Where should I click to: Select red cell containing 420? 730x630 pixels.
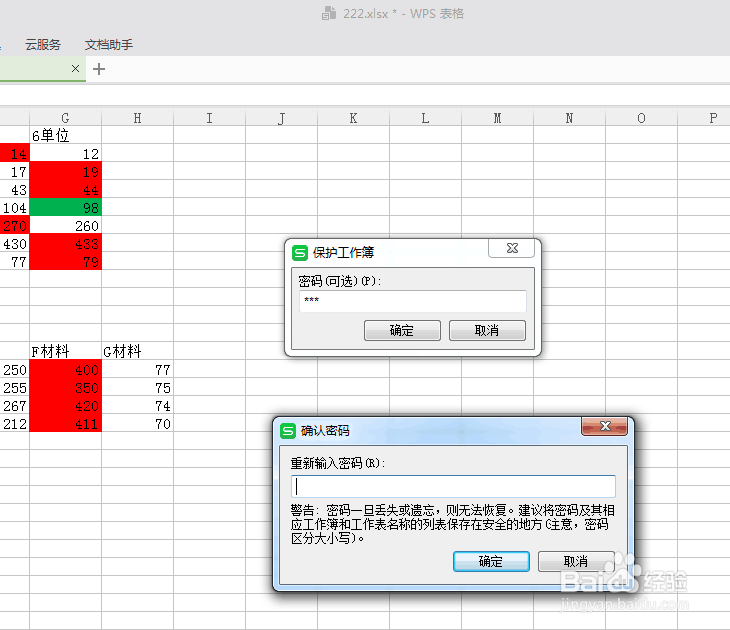point(65,406)
